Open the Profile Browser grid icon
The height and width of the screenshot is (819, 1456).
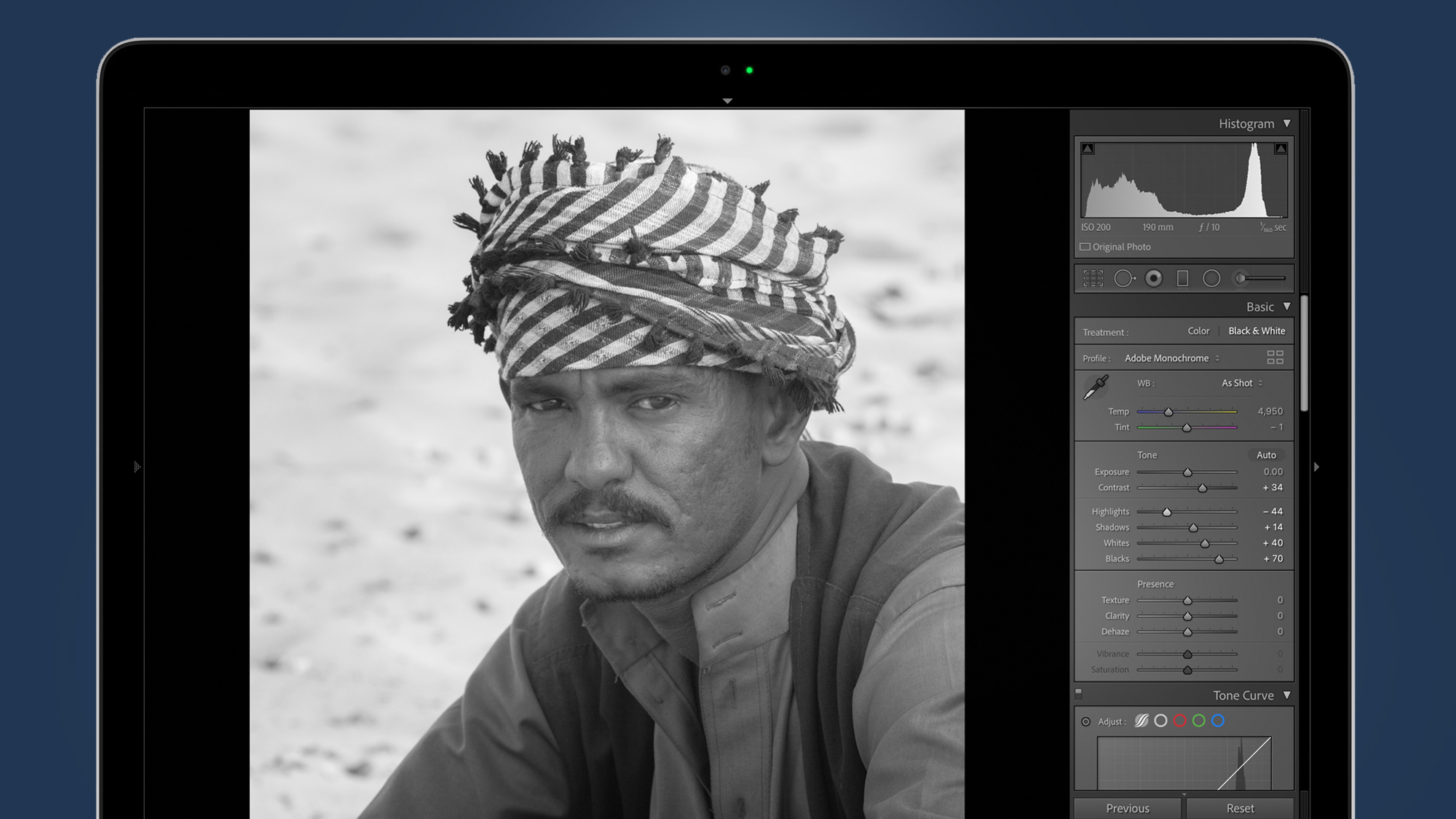click(1275, 357)
